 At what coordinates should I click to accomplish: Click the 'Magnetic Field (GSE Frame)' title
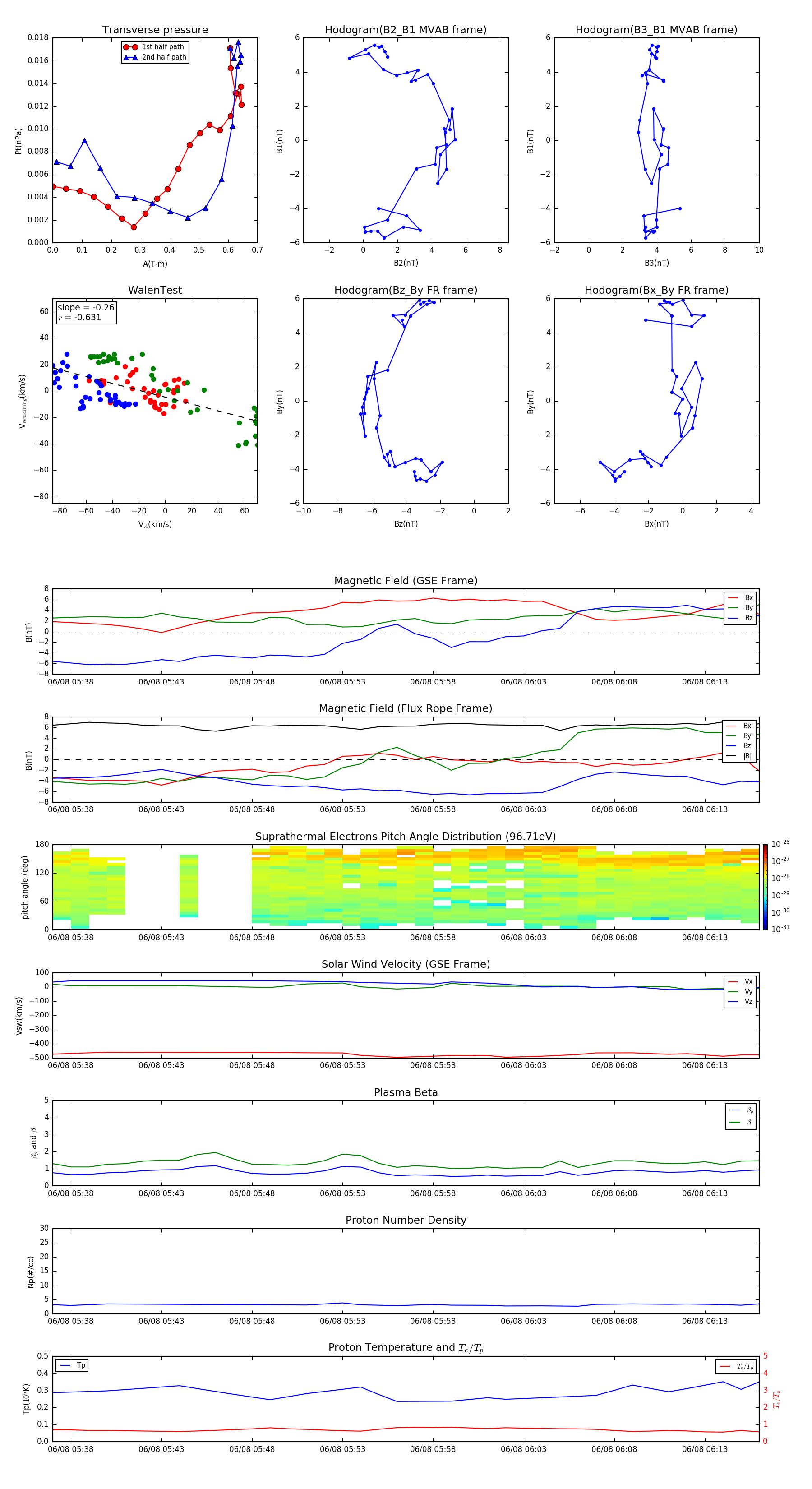click(x=406, y=581)
